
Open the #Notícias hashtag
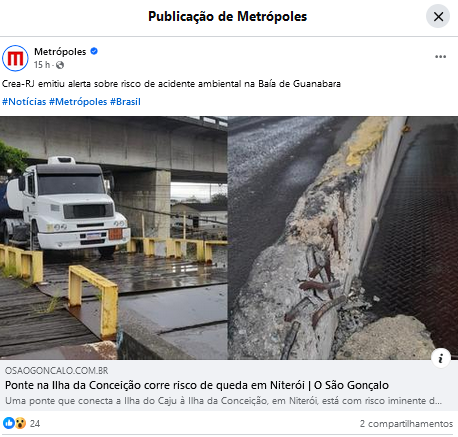tap(24, 102)
